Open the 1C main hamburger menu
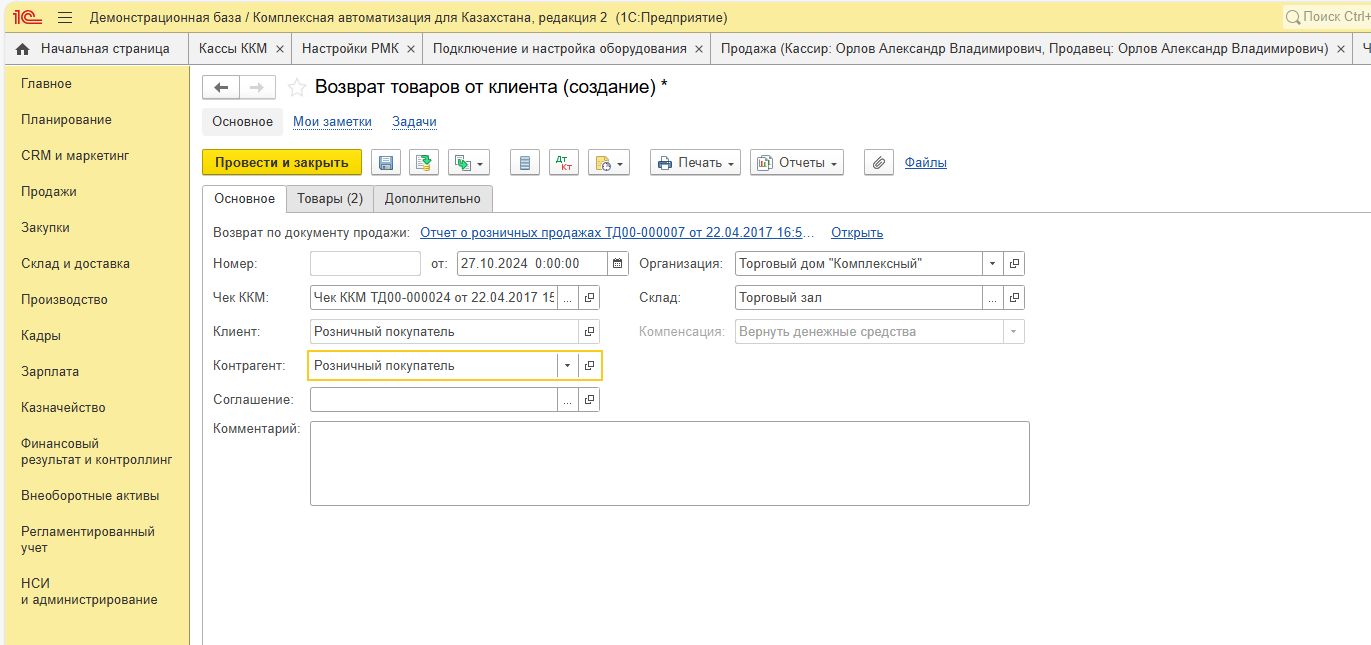The image size is (1371, 645). coord(65,18)
